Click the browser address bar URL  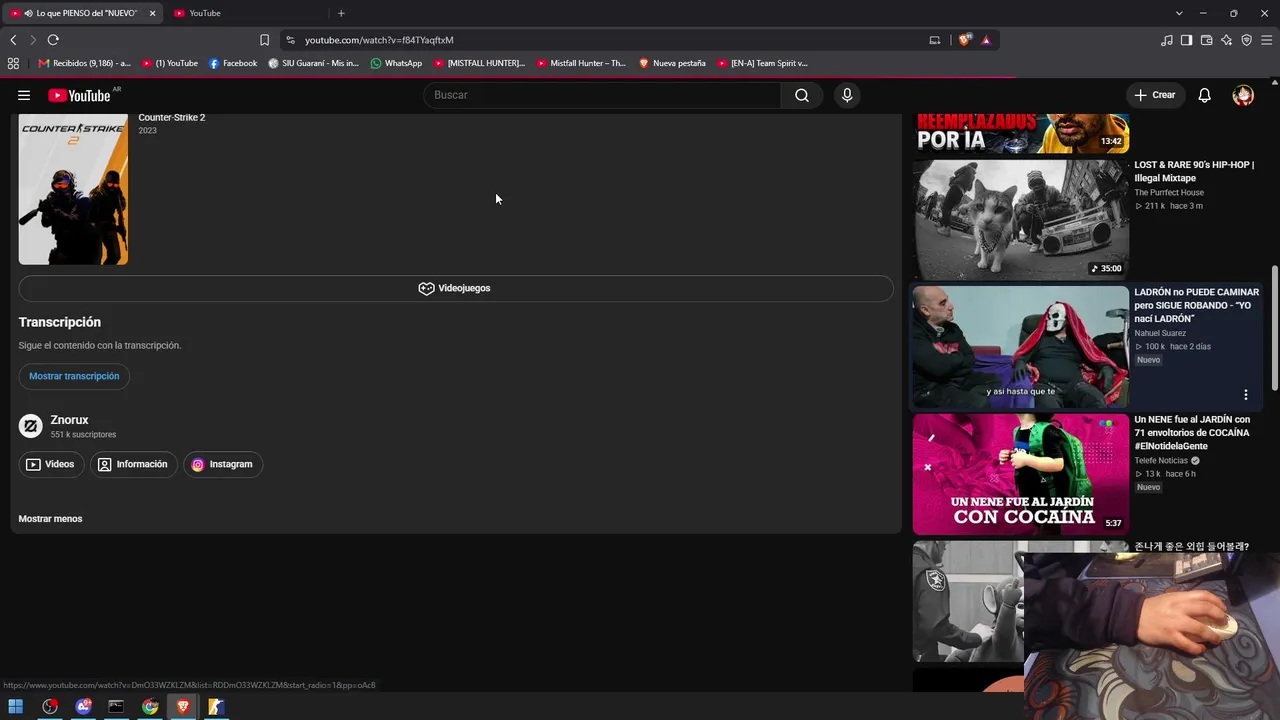pos(379,40)
